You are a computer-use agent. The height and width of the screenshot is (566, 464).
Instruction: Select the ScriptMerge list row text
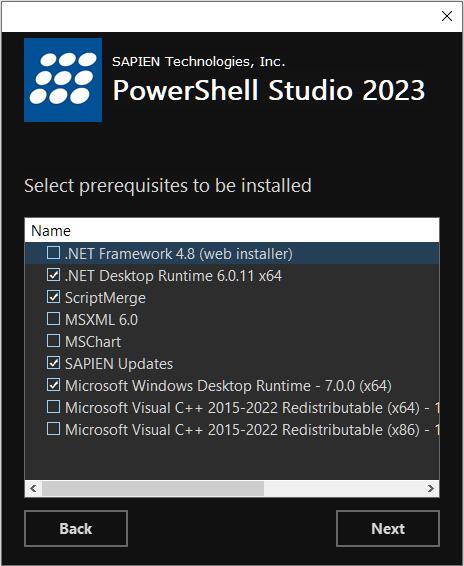click(105, 298)
